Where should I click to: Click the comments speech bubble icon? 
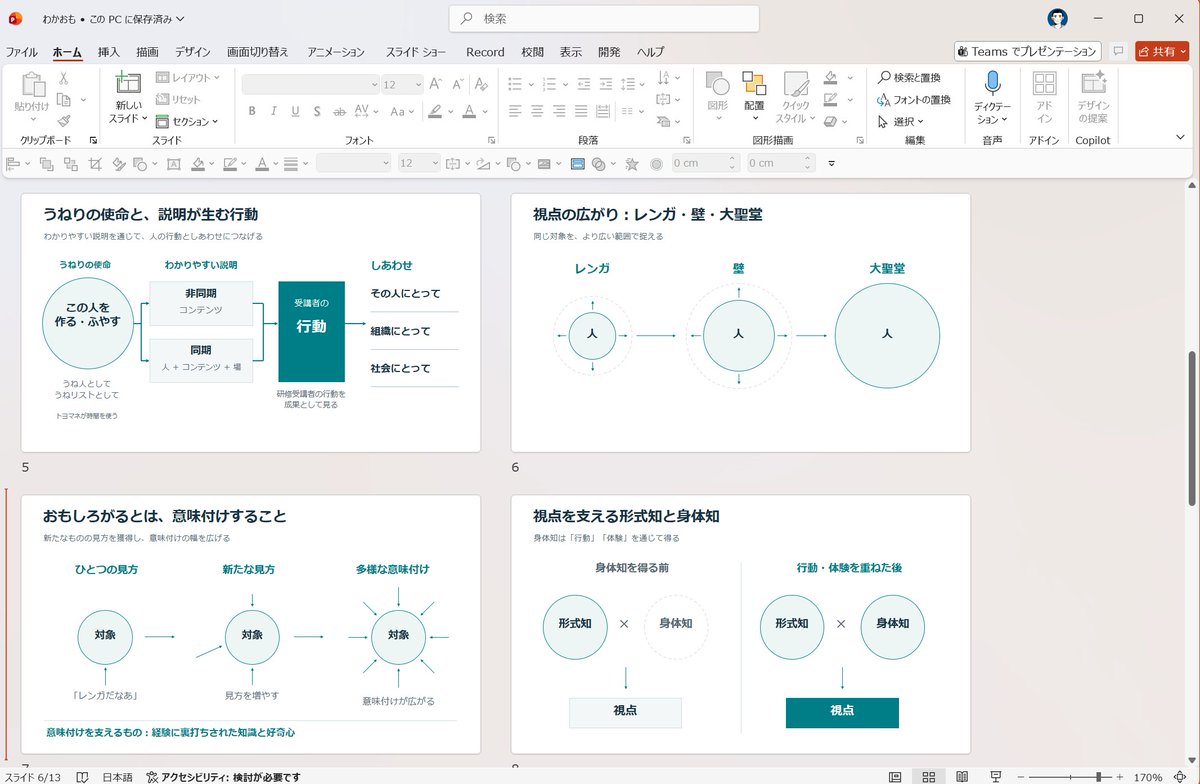[1118, 51]
